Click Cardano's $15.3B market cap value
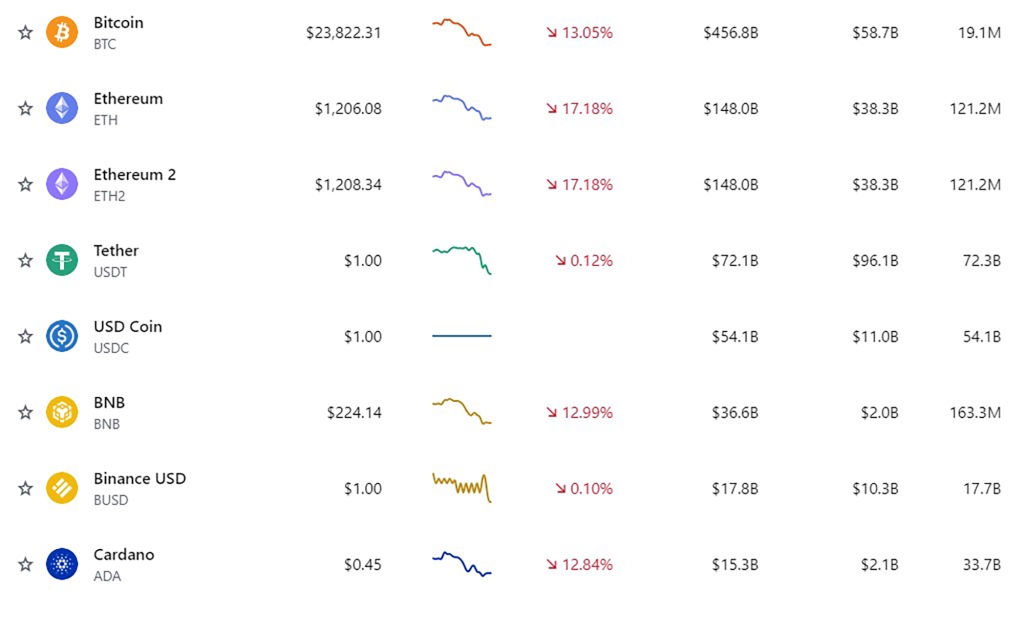 tap(734, 565)
